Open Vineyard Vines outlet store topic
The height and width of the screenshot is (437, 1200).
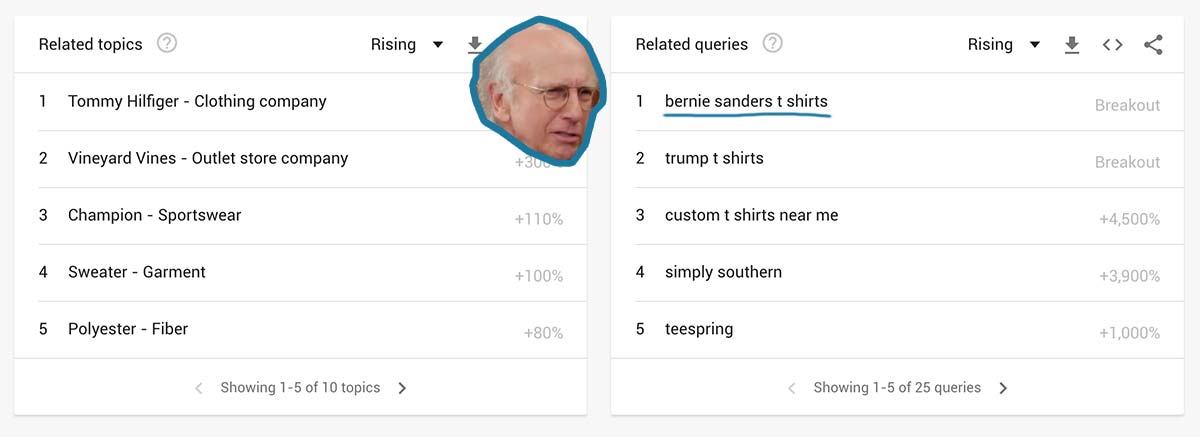[208, 158]
